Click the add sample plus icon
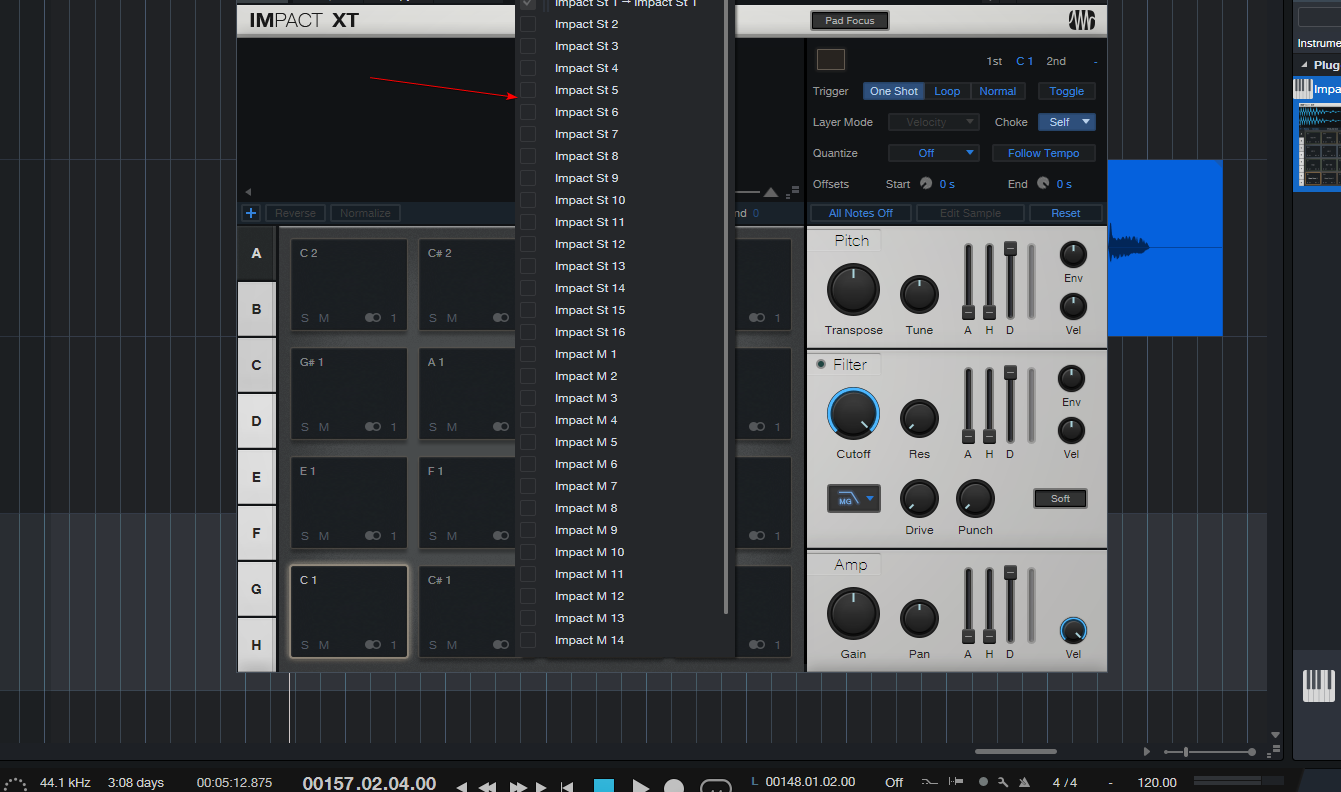 pyautogui.click(x=251, y=213)
